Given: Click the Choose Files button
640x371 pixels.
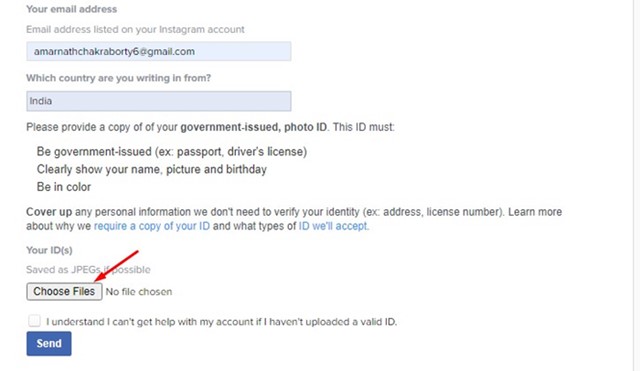Looking at the screenshot, I should [64, 291].
